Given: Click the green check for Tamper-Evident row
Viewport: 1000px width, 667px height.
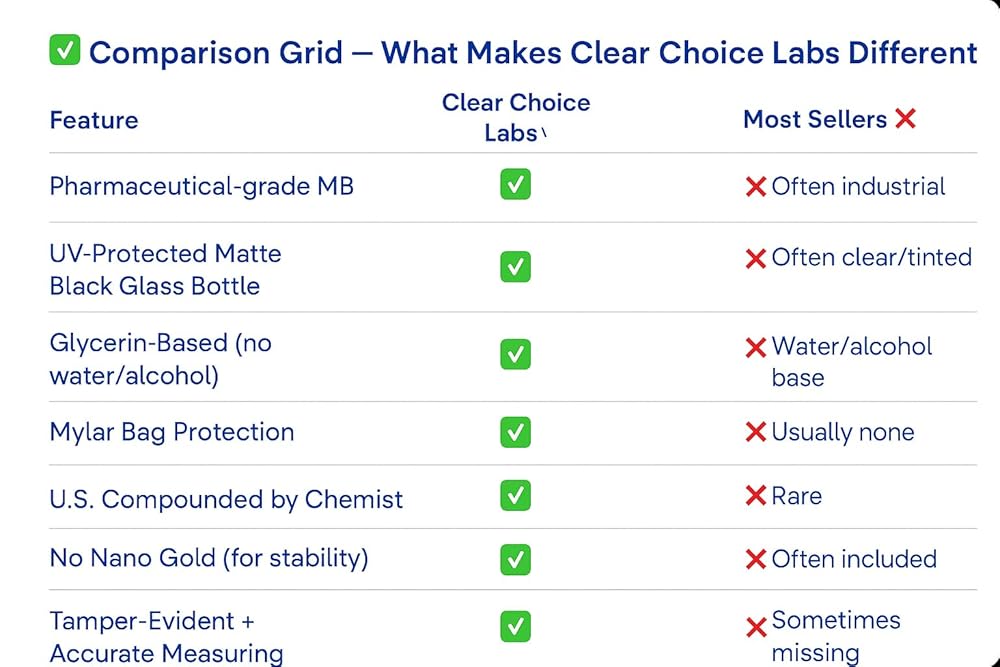Looking at the screenshot, I should 515,627.
